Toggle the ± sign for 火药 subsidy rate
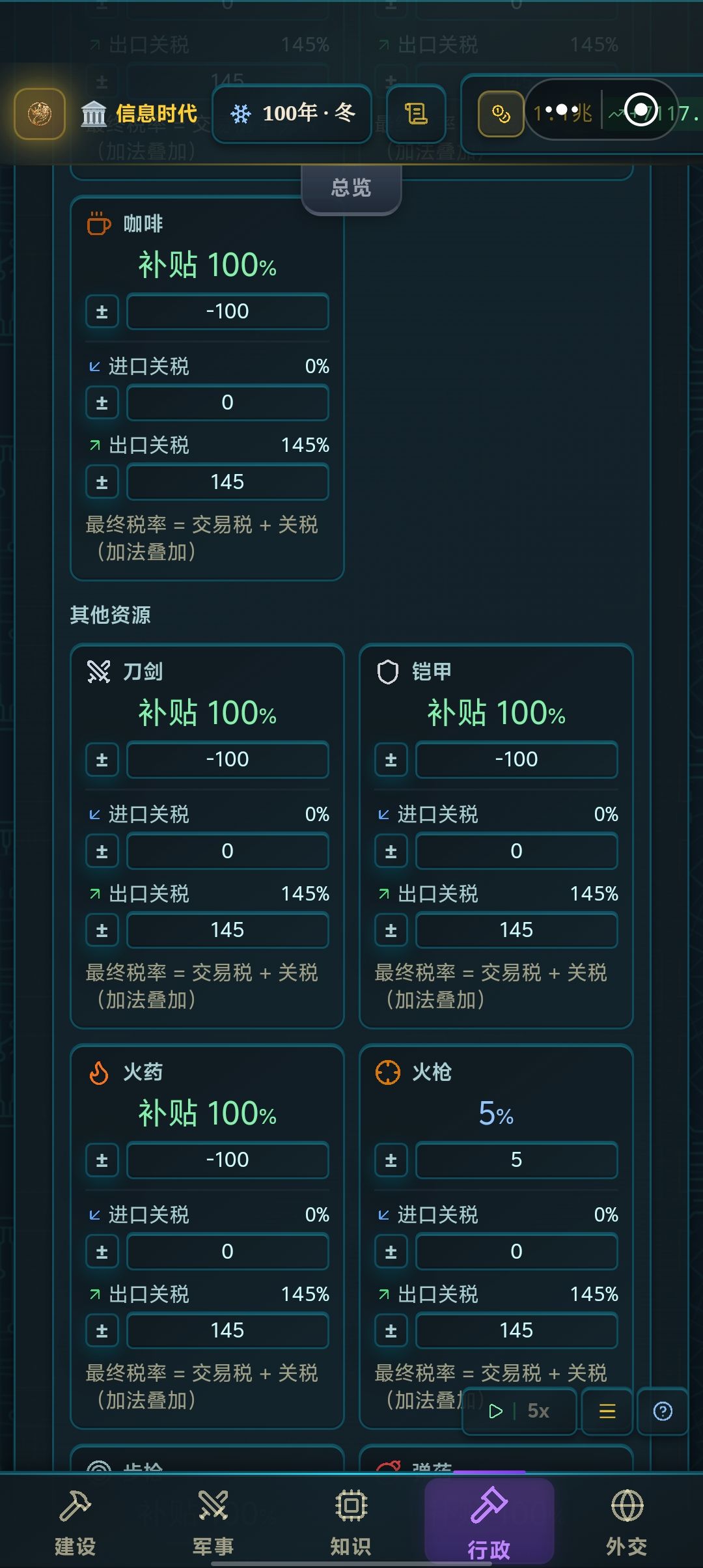Viewport: 703px width, 1568px height. 102,1160
